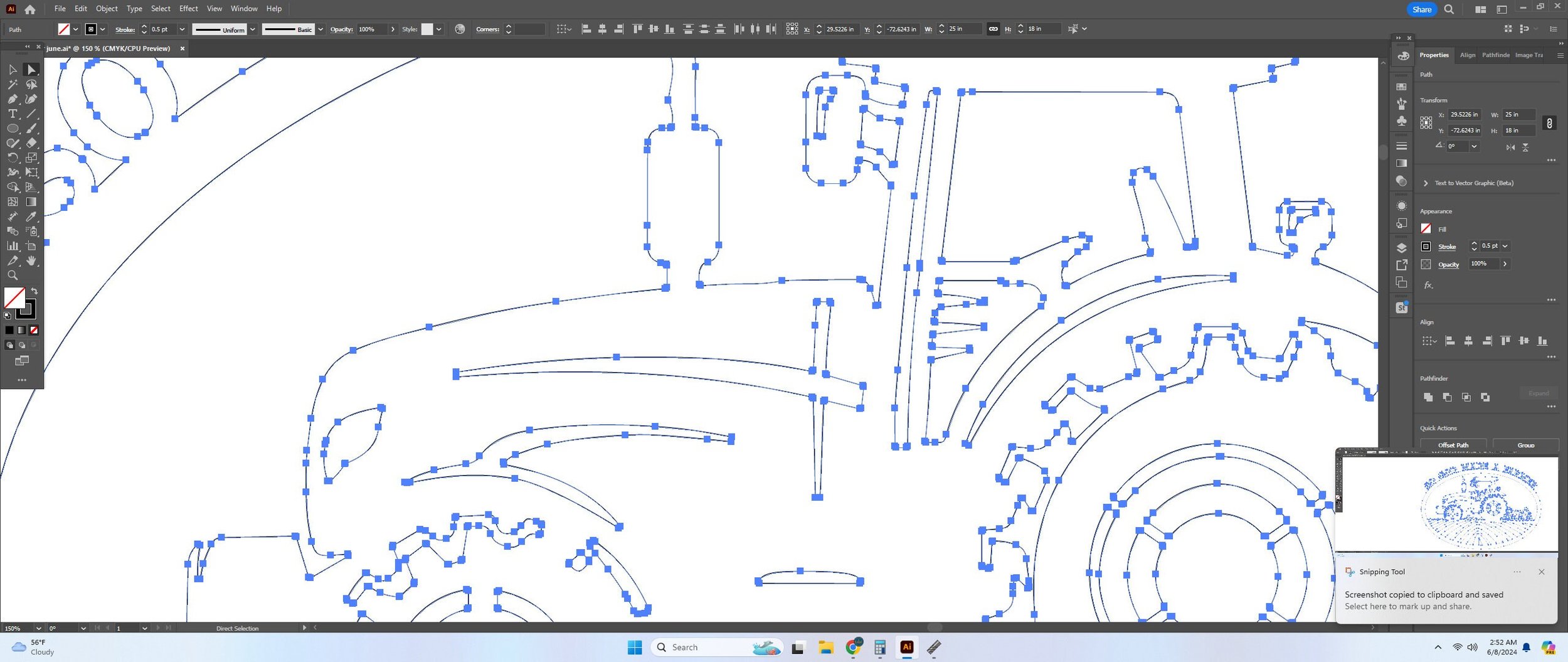Toggle the control bar constrain proportions link
The width and height of the screenshot is (1568, 662).
993,29
